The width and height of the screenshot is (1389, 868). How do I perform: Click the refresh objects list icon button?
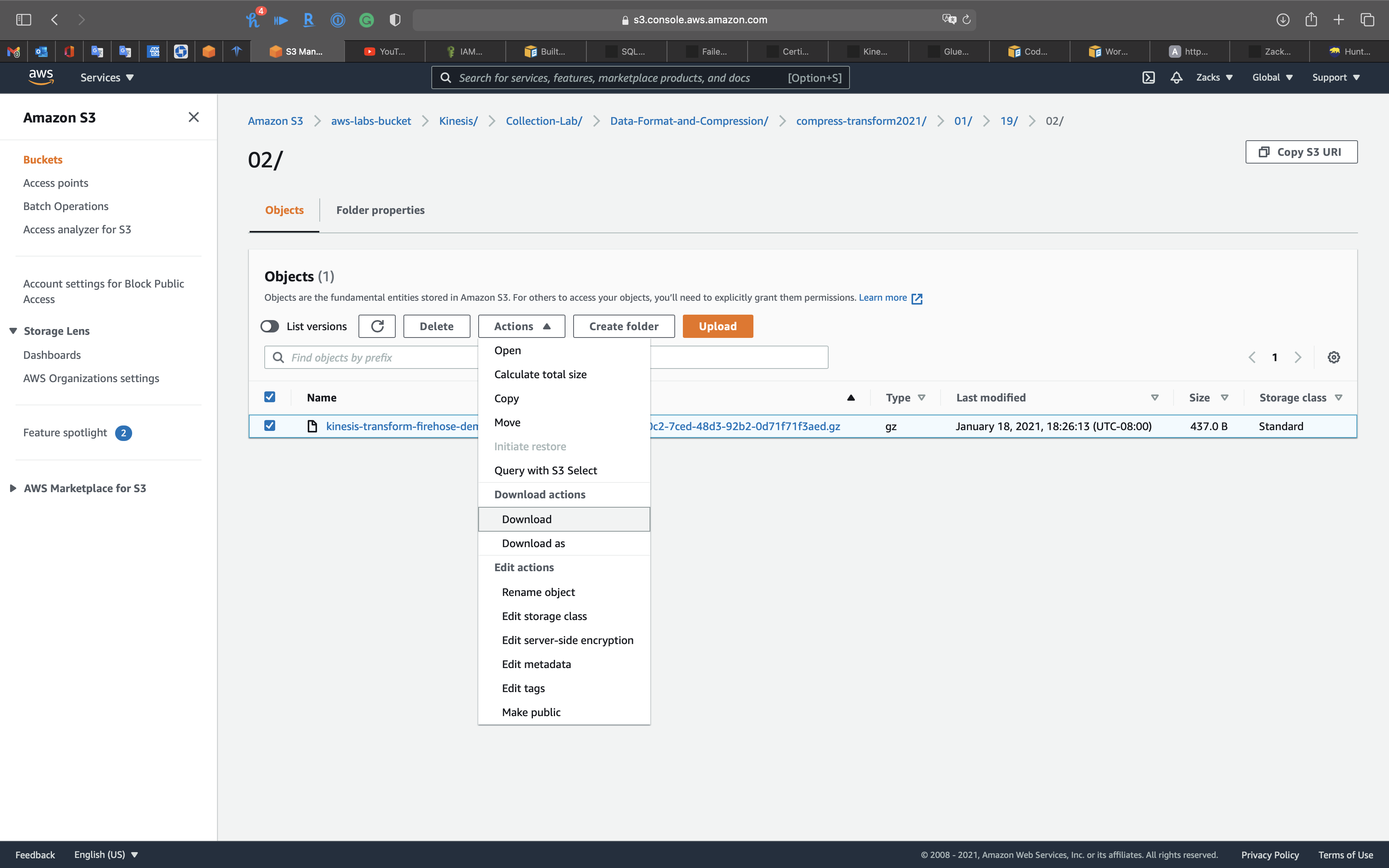click(x=377, y=326)
